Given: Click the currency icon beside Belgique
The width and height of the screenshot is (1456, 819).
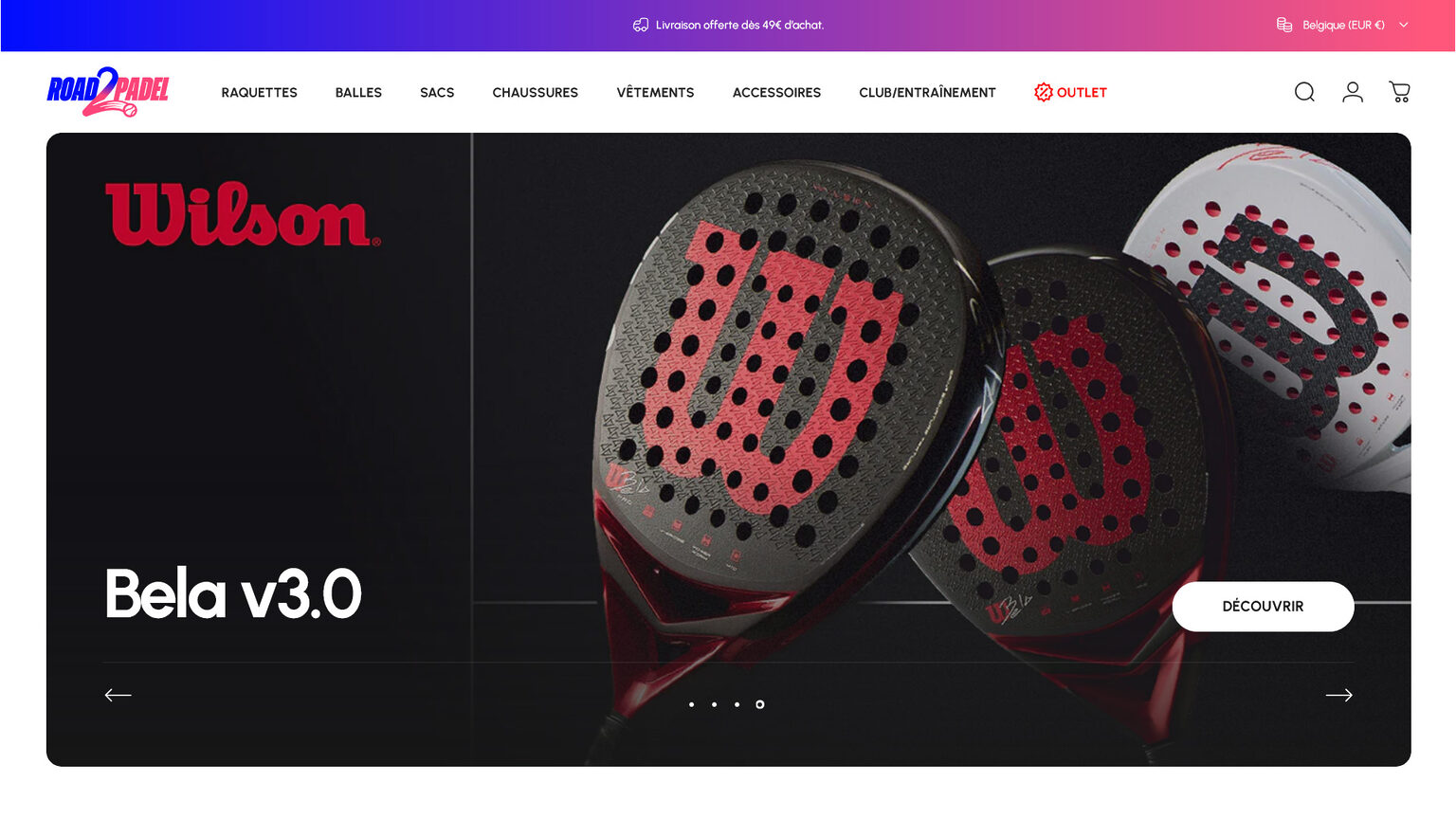Looking at the screenshot, I should click(x=1284, y=25).
